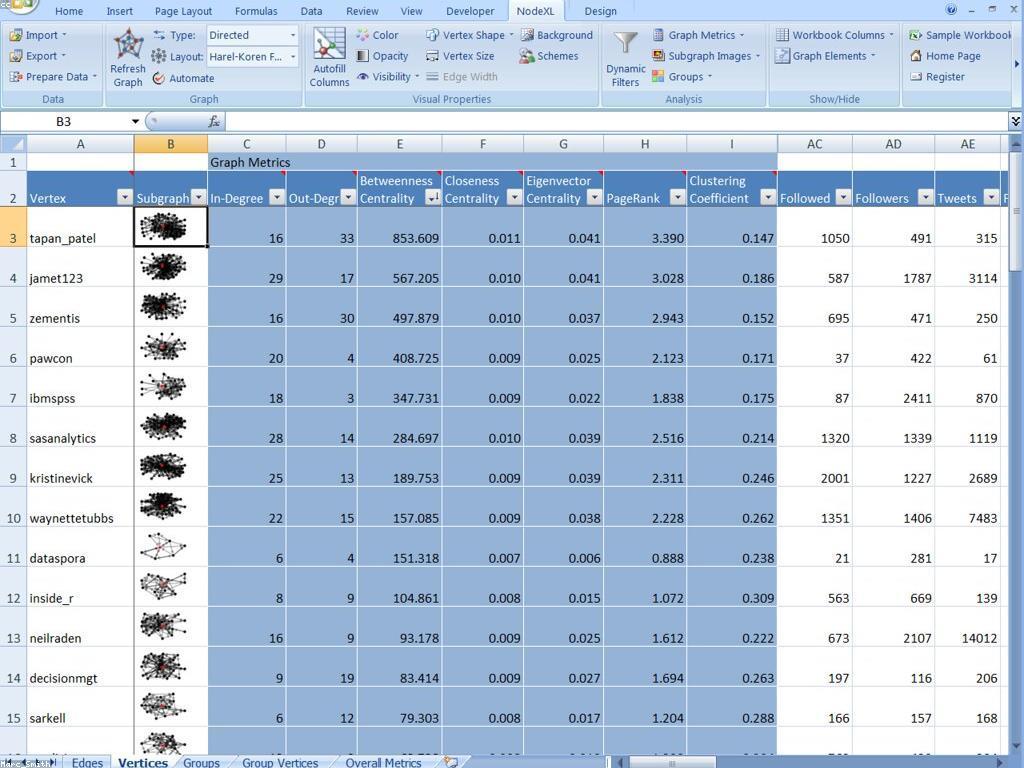Switch to the Home ribbon tab
Viewport: 1024px width, 768px height.
[x=69, y=11]
